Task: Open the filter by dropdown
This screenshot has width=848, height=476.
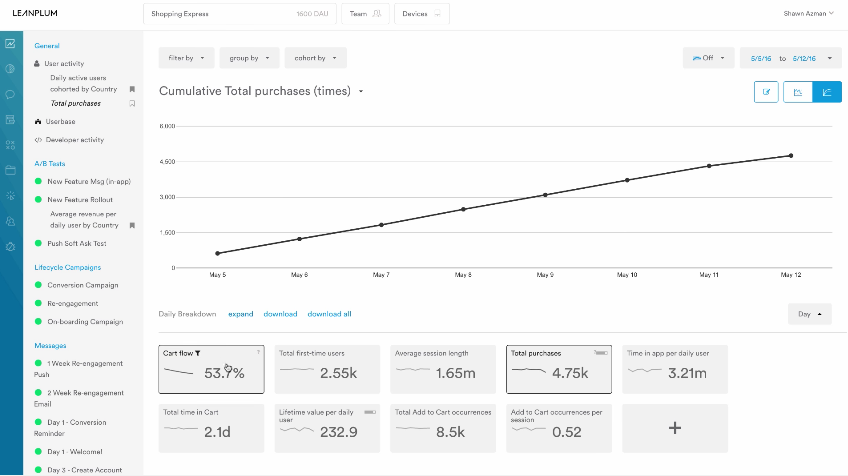Action: pos(187,58)
